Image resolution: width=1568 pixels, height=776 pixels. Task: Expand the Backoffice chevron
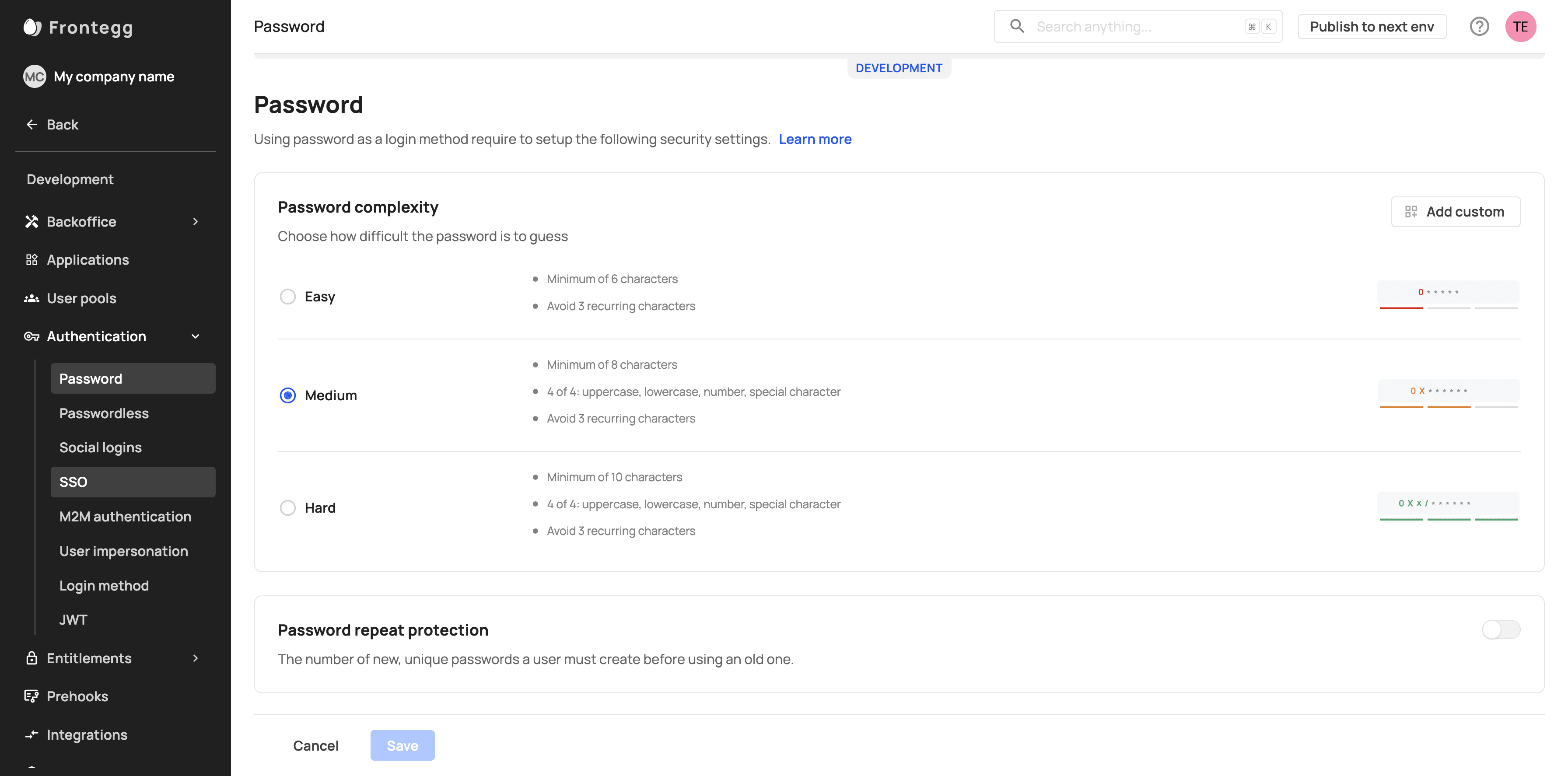[x=196, y=221]
